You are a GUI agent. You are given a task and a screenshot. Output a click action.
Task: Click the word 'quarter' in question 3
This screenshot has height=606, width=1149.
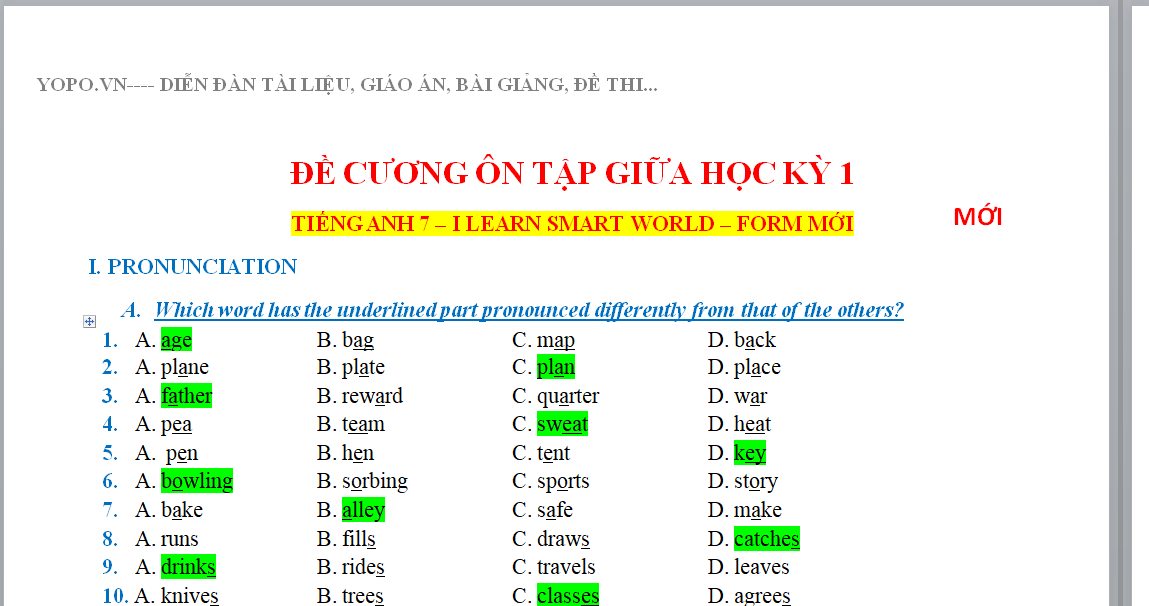pyautogui.click(x=568, y=396)
